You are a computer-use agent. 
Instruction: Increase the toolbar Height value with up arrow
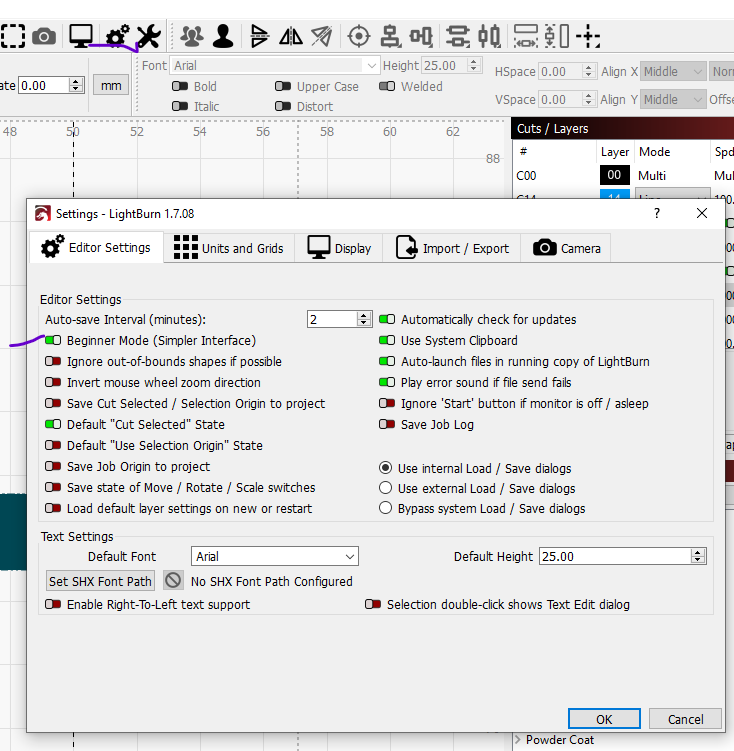(x=474, y=62)
